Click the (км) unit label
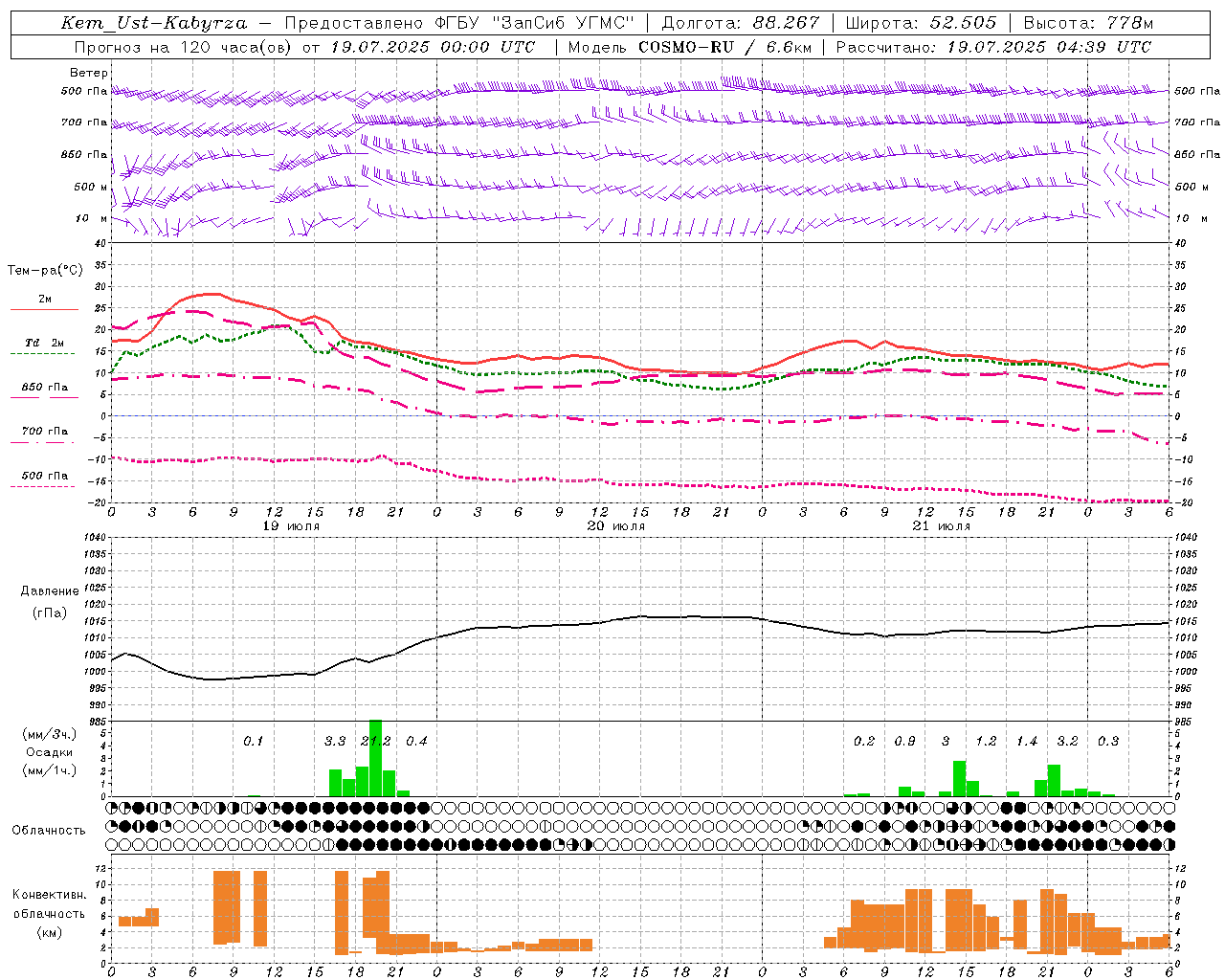1225x980 pixels. [50, 932]
